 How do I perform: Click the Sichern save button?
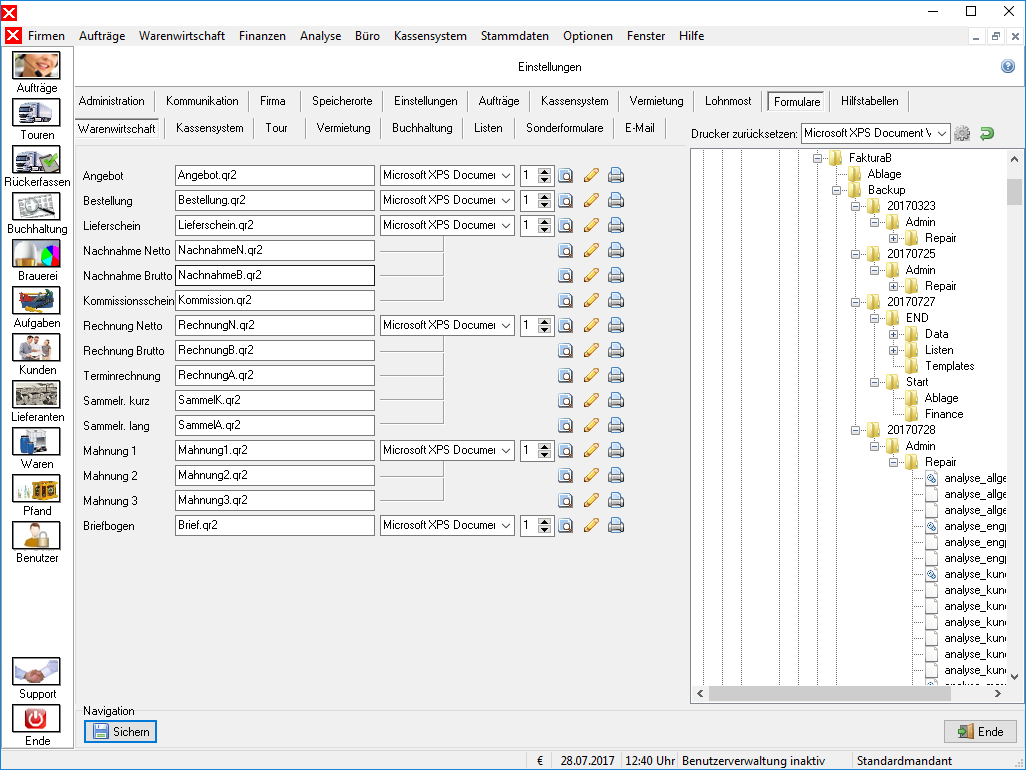click(120, 731)
